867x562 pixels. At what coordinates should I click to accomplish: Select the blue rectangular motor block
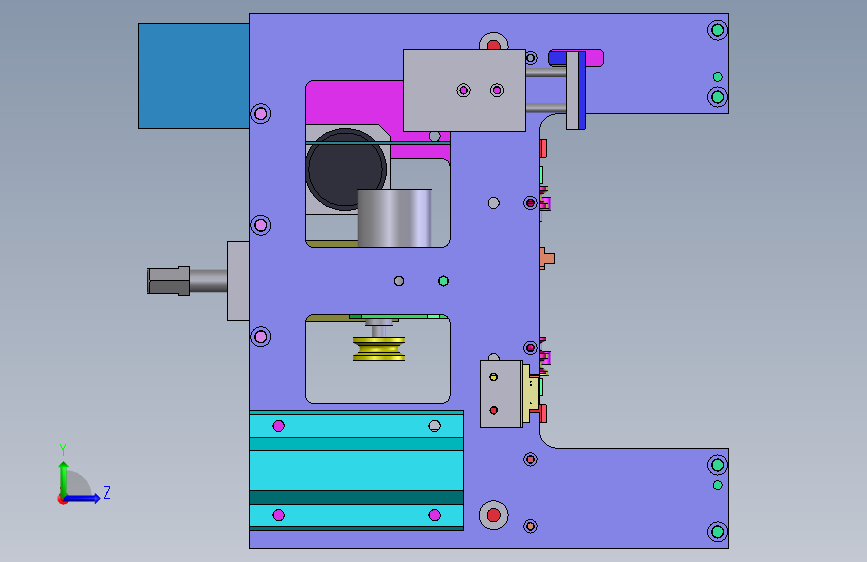[x=194, y=76]
